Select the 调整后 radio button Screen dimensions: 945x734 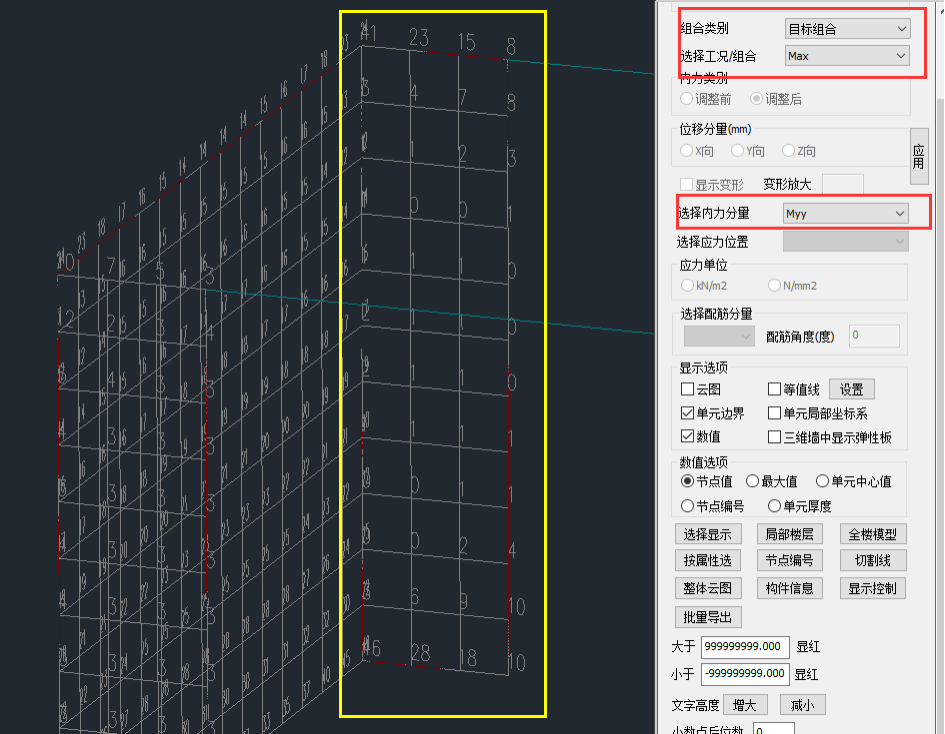pyautogui.click(x=756, y=99)
